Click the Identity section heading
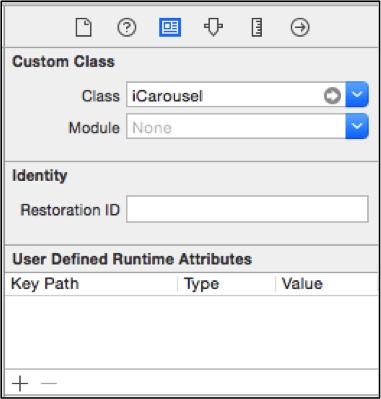 pos(40,176)
